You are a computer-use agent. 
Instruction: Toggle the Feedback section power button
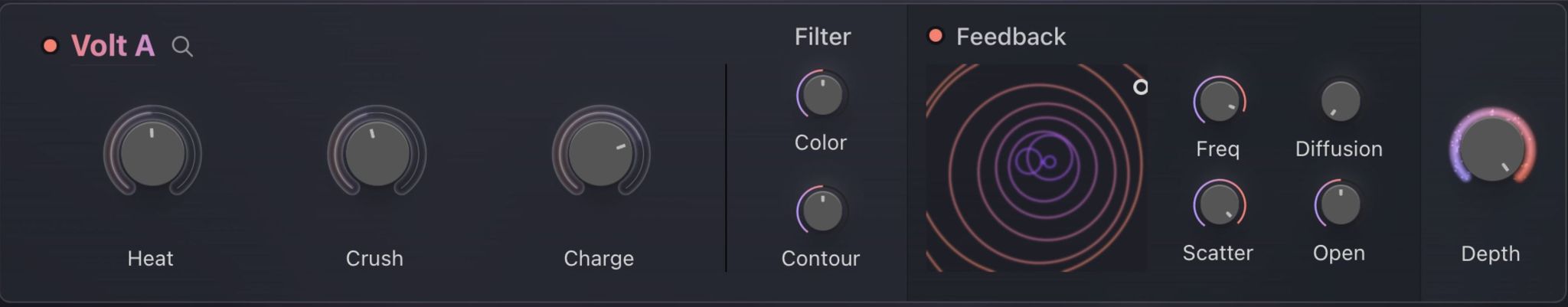[935, 36]
